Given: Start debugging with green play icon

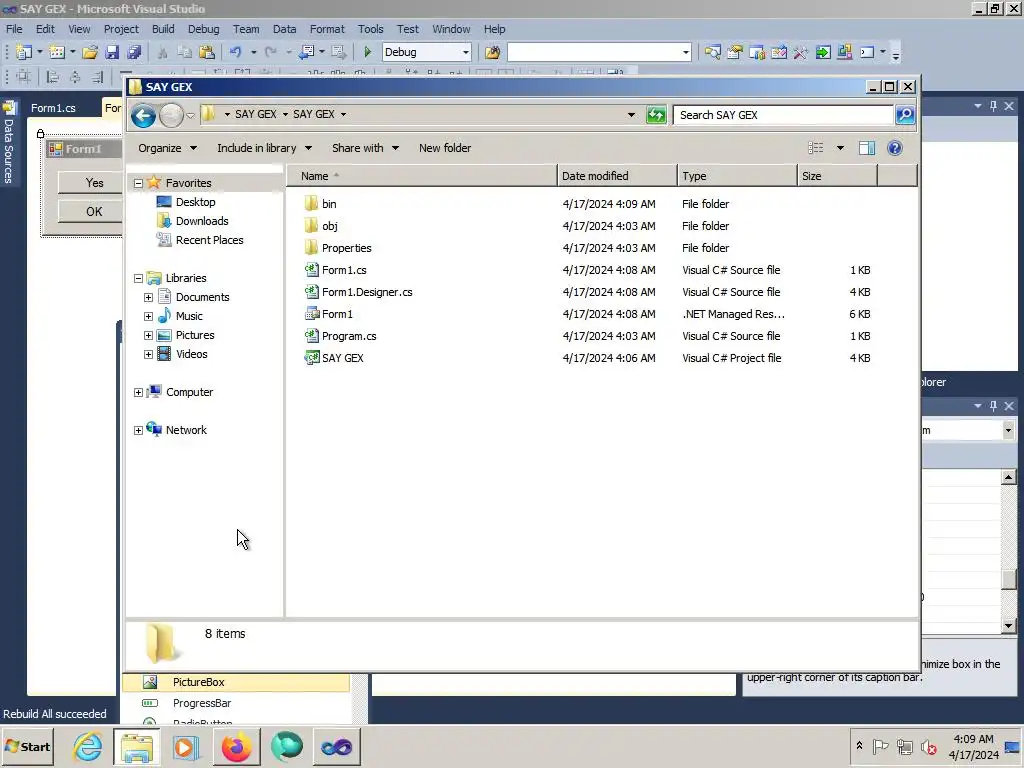Looking at the screenshot, I should pyautogui.click(x=367, y=52).
